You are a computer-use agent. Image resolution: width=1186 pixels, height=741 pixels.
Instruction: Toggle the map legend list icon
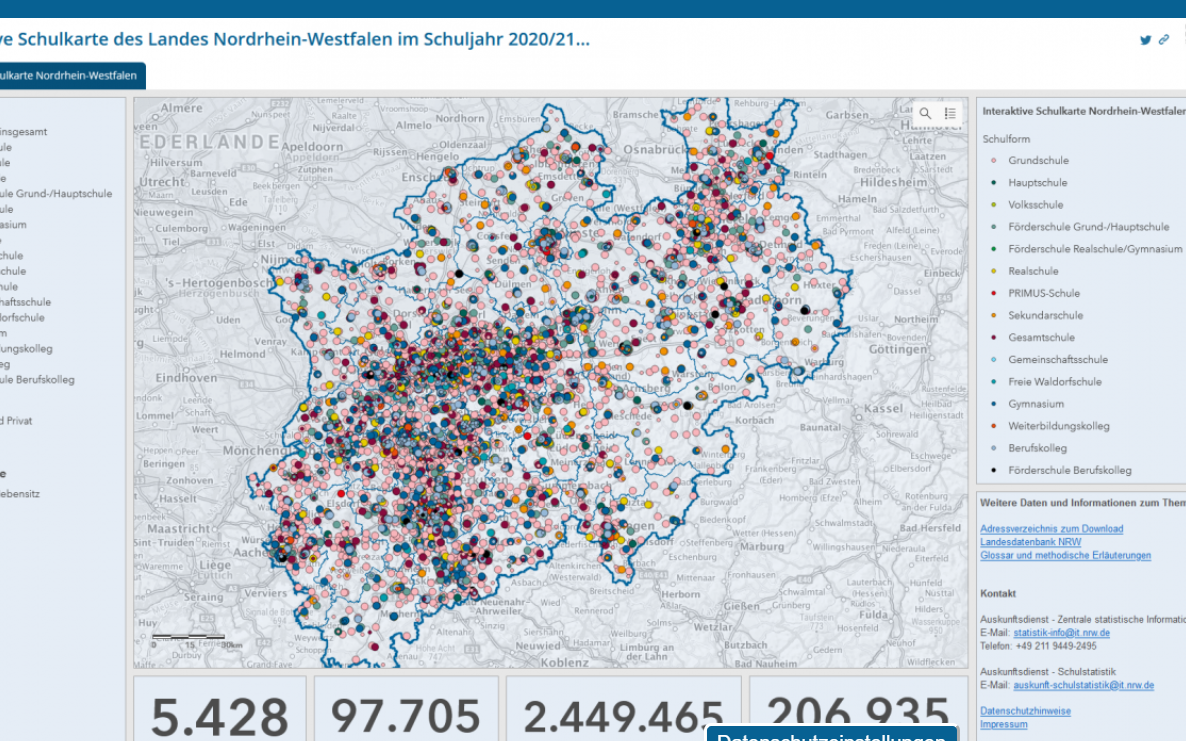tap(950, 114)
